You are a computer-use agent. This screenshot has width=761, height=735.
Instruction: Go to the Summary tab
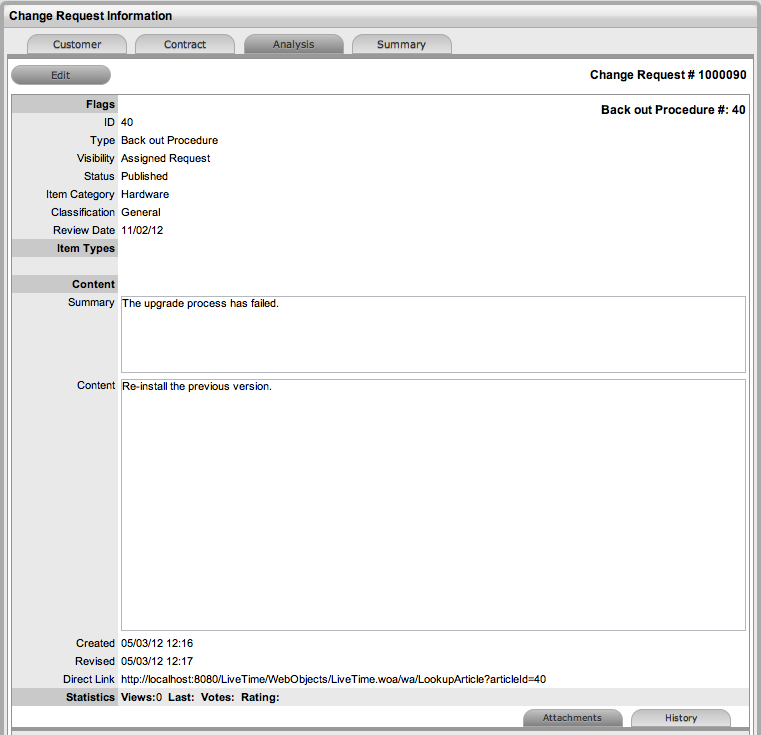click(x=401, y=44)
